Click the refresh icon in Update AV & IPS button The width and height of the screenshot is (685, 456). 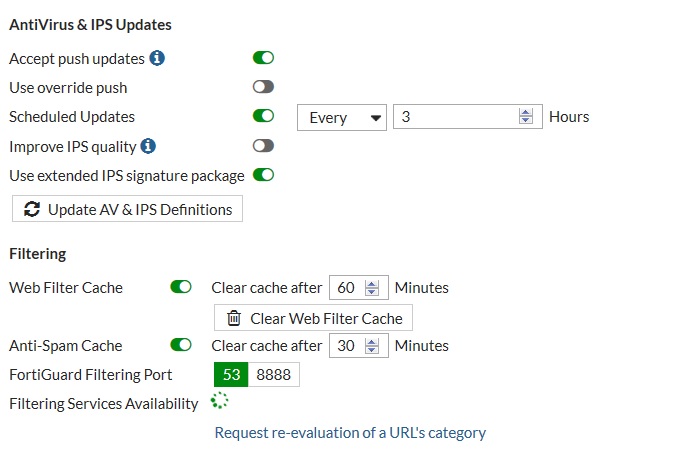(x=32, y=209)
